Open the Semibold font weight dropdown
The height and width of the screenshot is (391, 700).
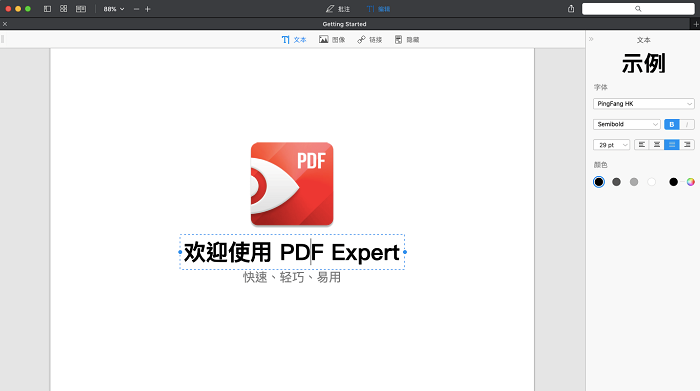pyautogui.click(x=626, y=125)
